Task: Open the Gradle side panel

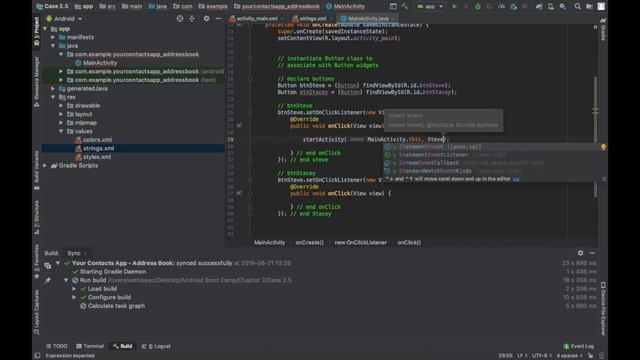Action: 603,29
